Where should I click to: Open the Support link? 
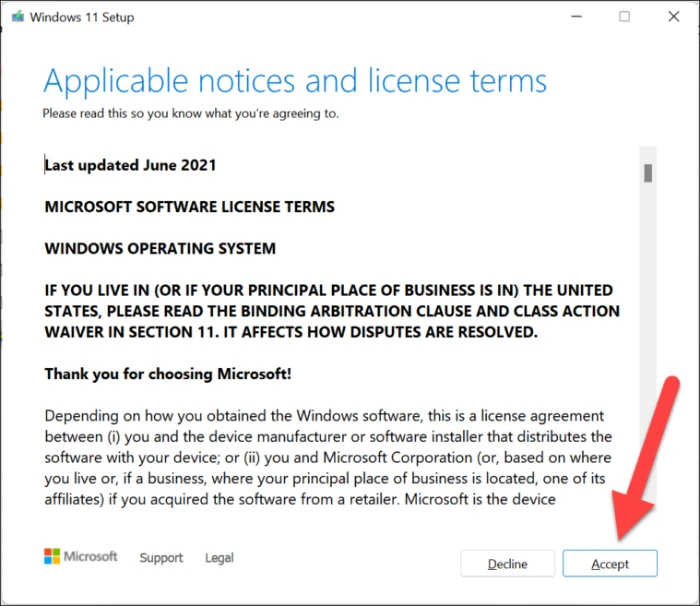[x=161, y=557]
